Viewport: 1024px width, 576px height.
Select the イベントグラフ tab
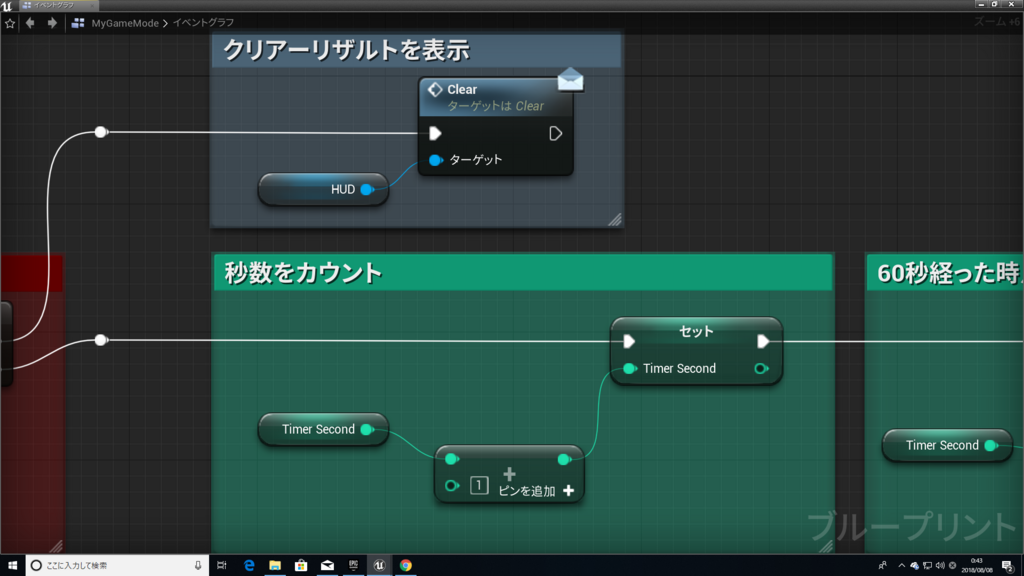pyautogui.click(x=55, y=5)
